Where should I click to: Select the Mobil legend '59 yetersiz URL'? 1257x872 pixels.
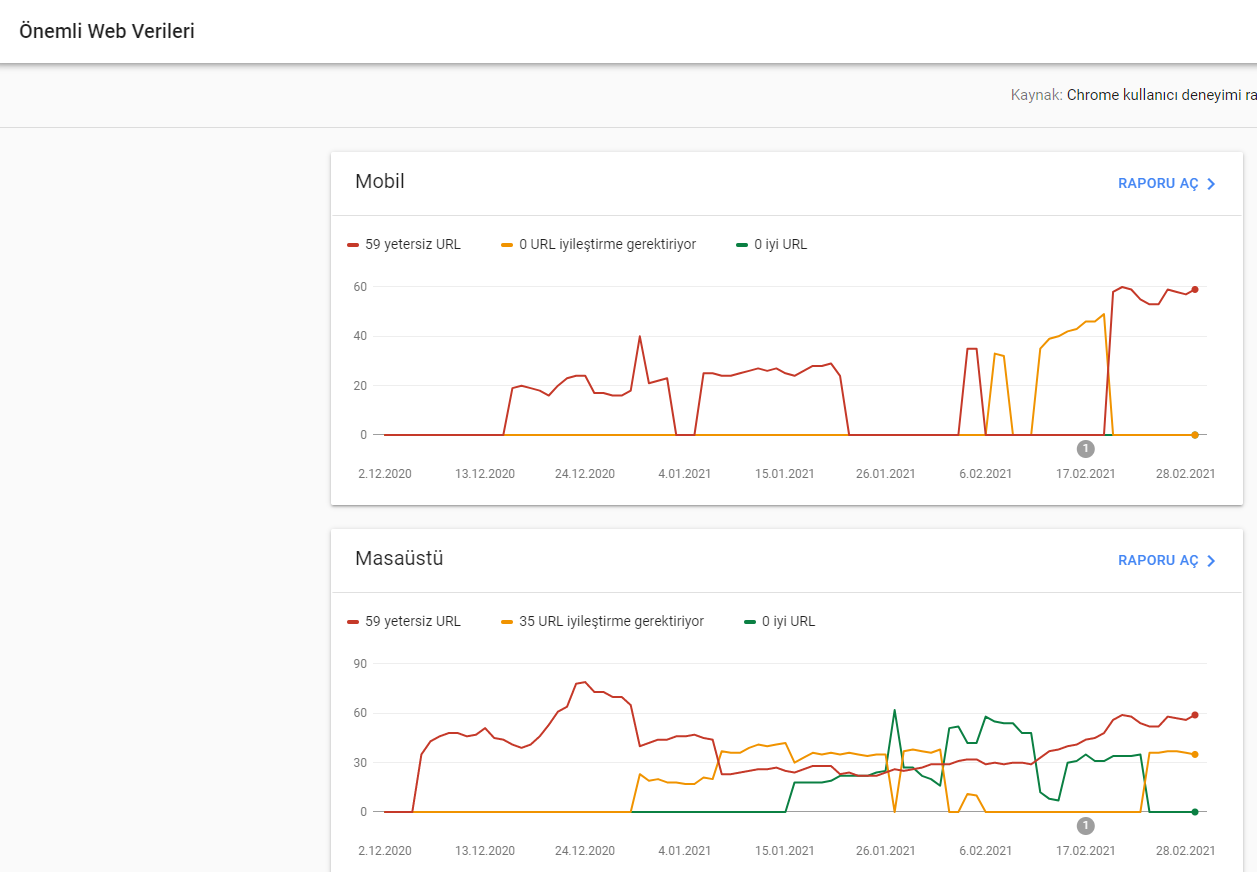[x=404, y=244]
